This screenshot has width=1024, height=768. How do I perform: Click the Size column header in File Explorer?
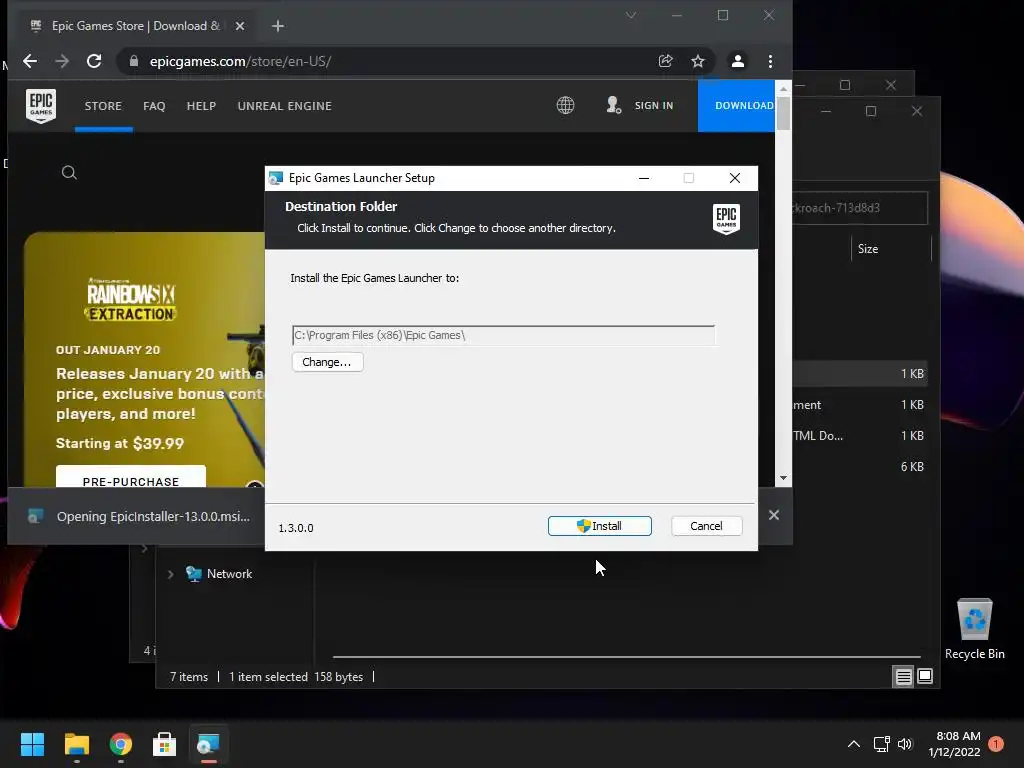[x=891, y=249]
